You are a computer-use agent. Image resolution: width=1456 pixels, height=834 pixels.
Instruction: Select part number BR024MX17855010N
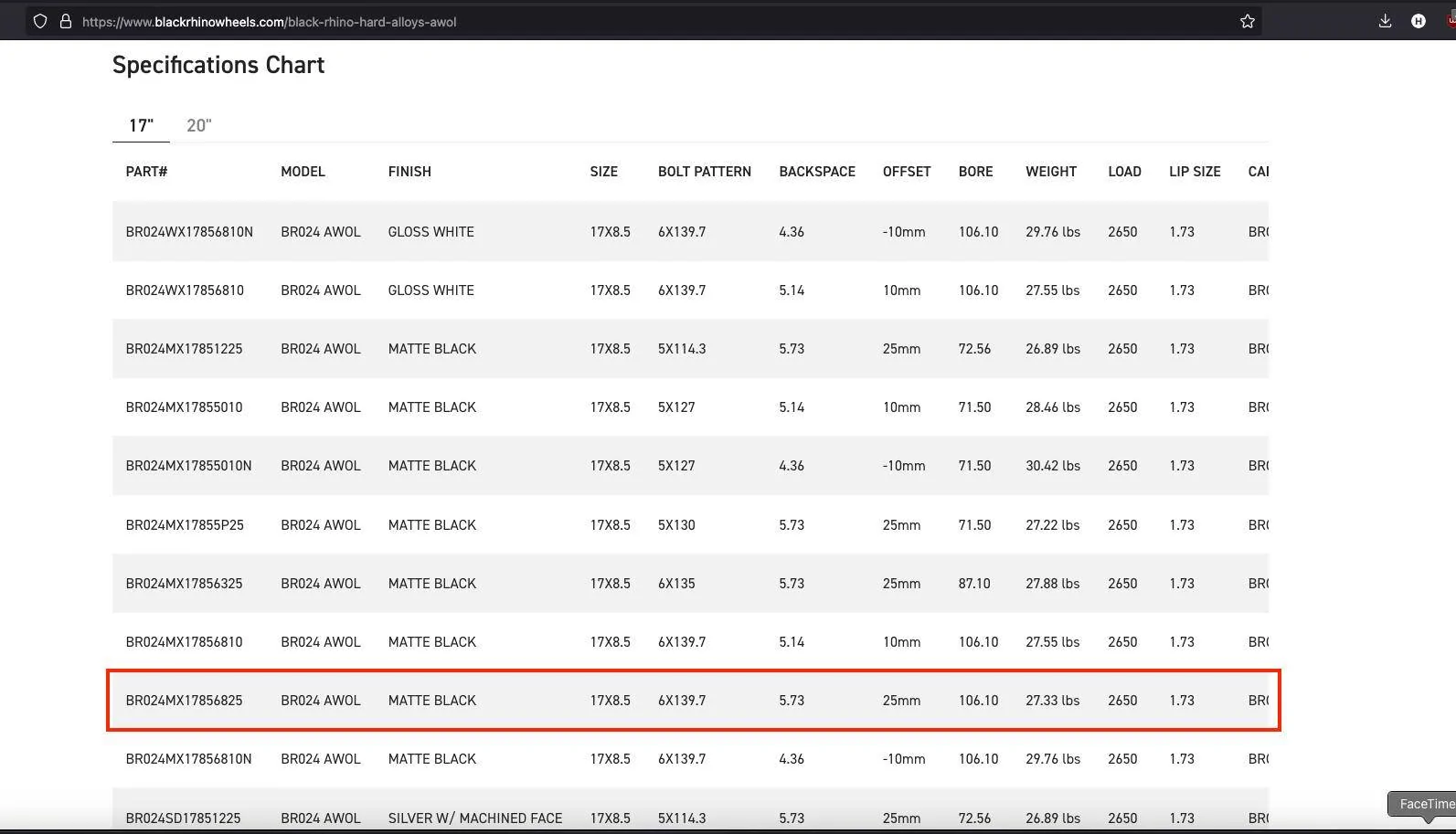[x=188, y=466]
